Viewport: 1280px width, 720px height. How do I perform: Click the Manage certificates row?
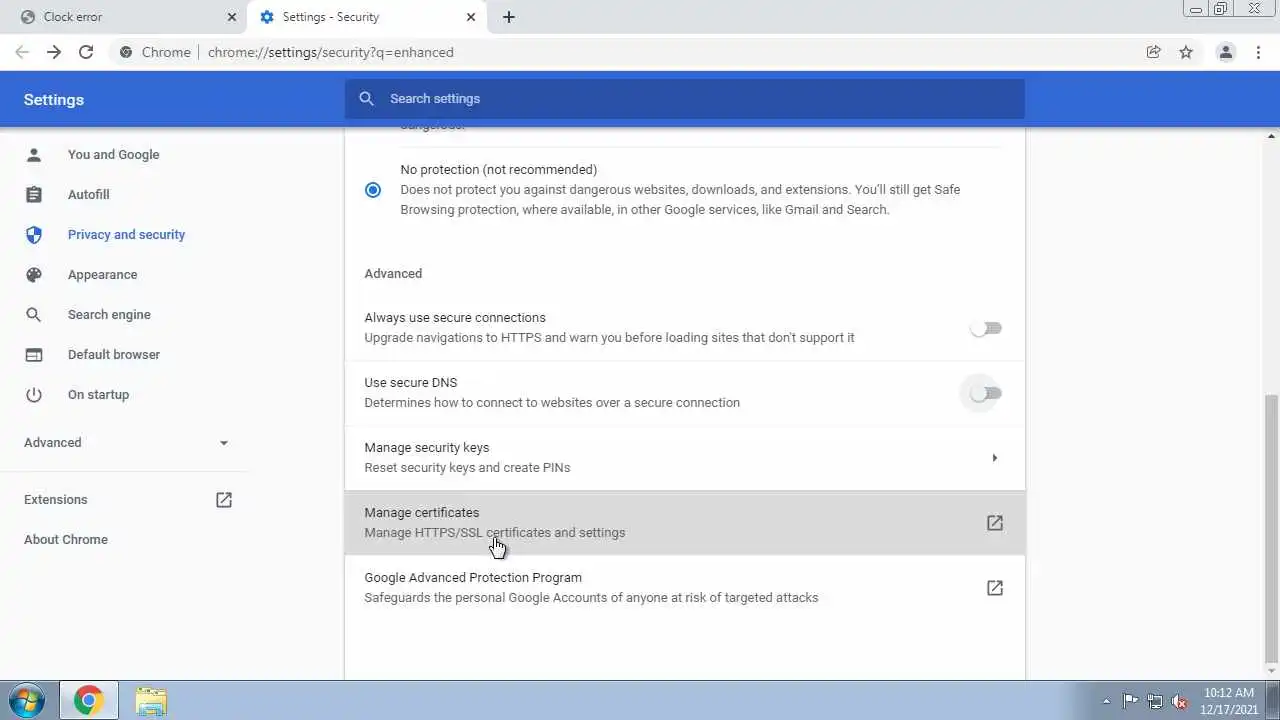(685, 523)
